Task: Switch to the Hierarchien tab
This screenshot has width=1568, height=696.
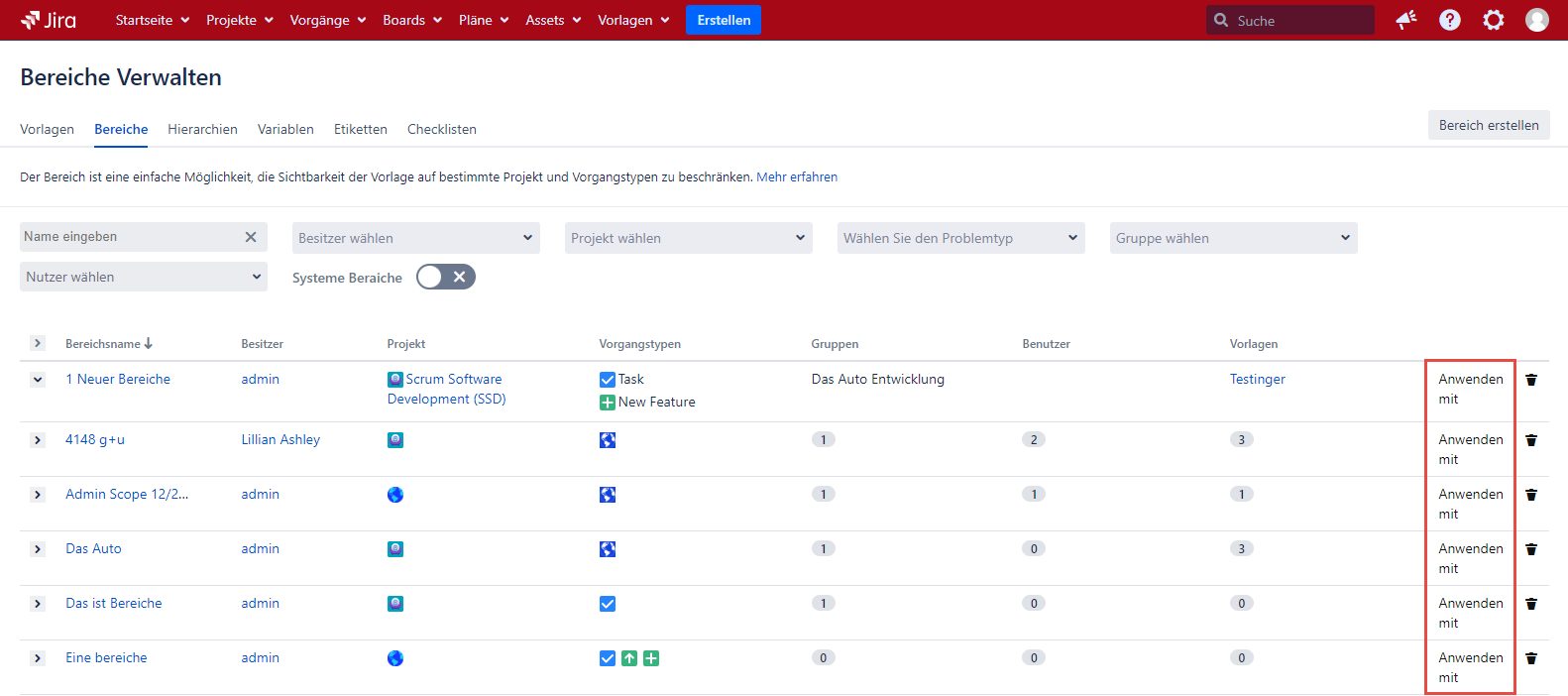Action: click(202, 130)
